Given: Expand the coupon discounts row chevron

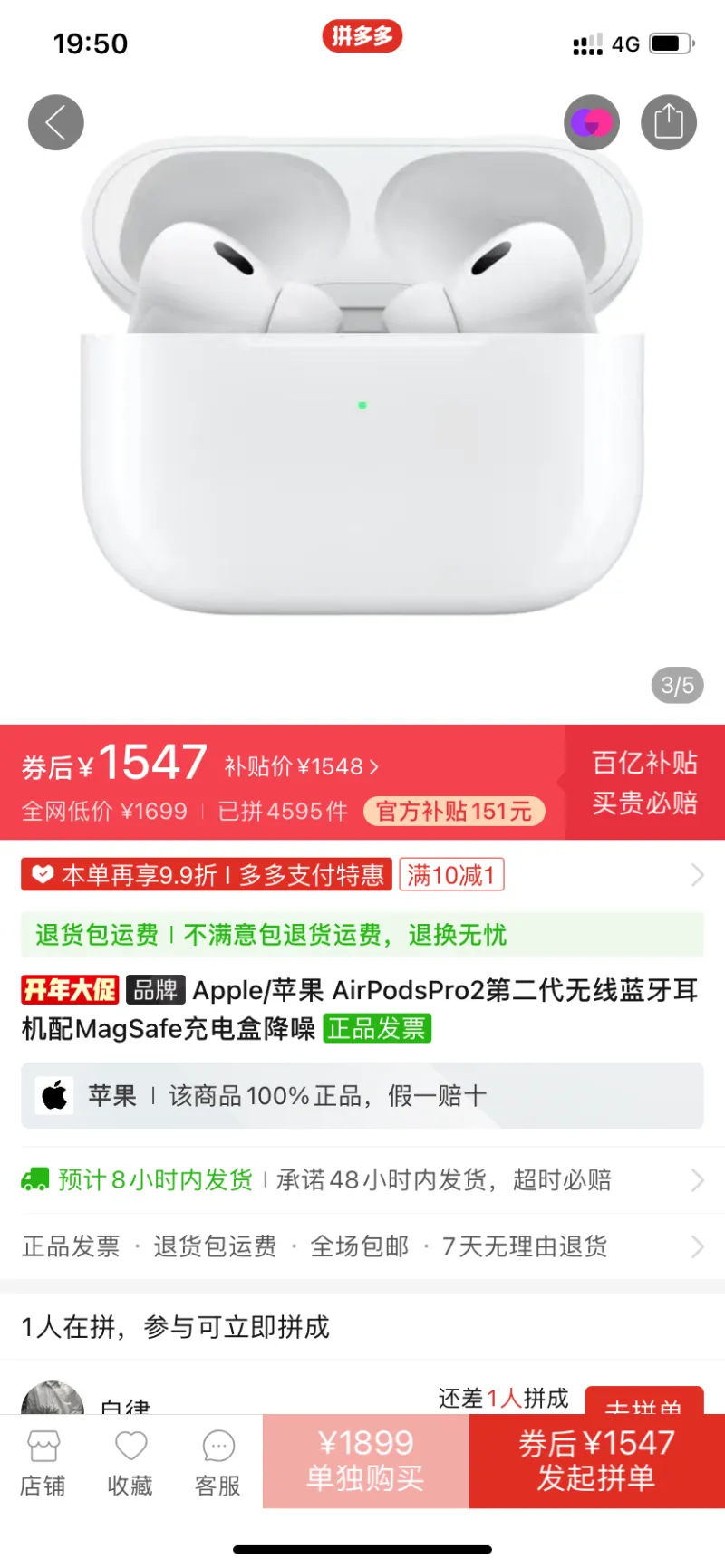Looking at the screenshot, I should click(x=697, y=874).
